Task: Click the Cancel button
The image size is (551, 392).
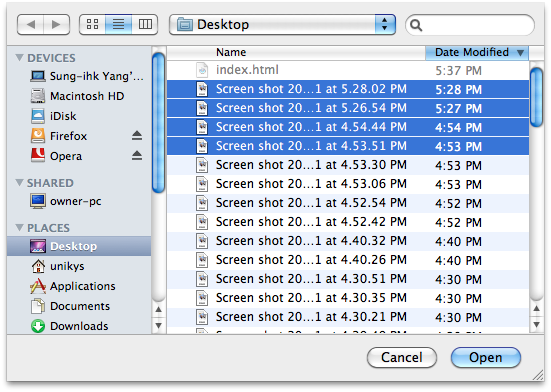Action: click(402, 358)
